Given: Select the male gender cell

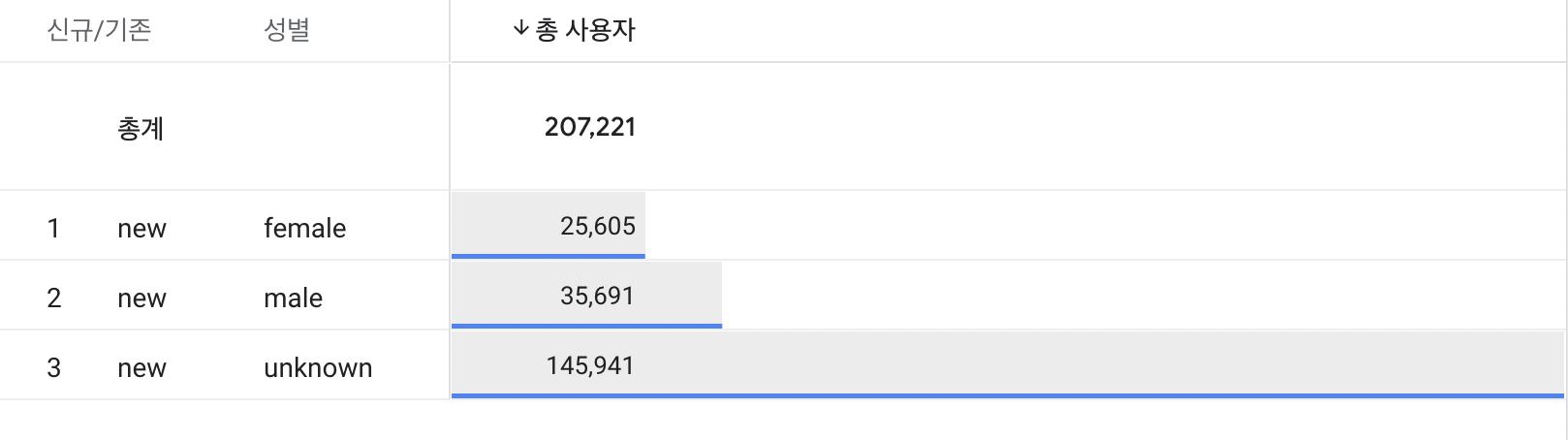Looking at the screenshot, I should pyautogui.click(x=293, y=298).
